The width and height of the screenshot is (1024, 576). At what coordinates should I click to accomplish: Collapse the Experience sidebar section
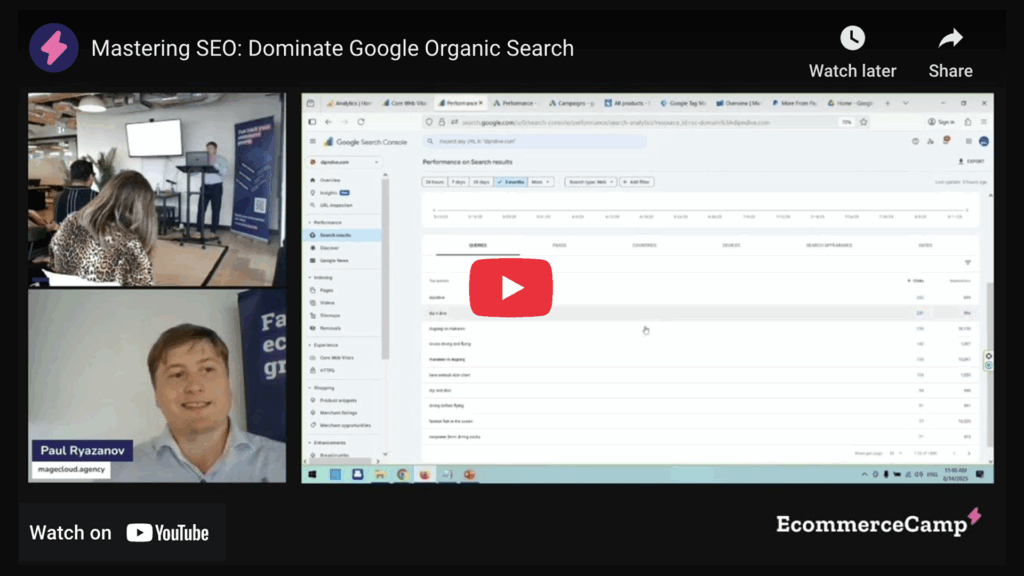tap(323, 345)
